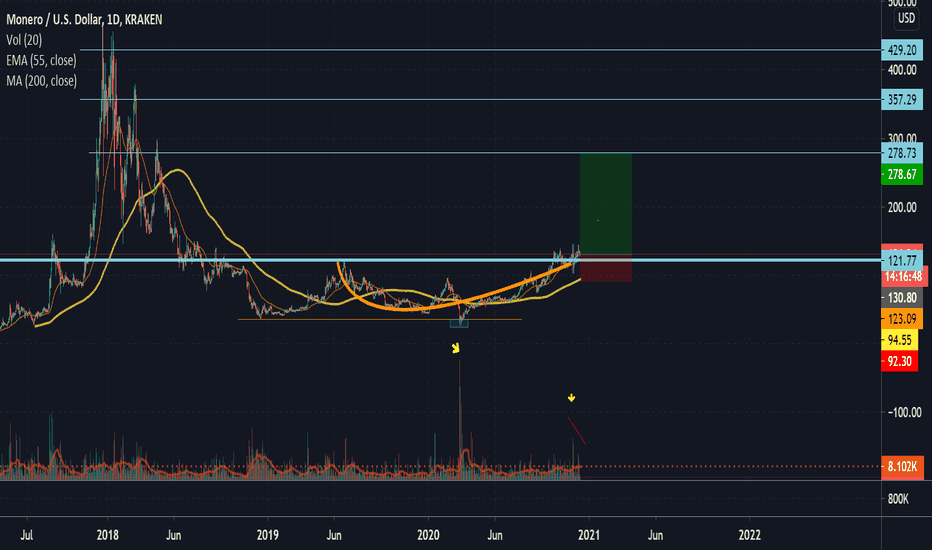Viewport: 932px width, 550px height.
Task: Select the MA (200, close) indicator legend
Action: click(41, 80)
